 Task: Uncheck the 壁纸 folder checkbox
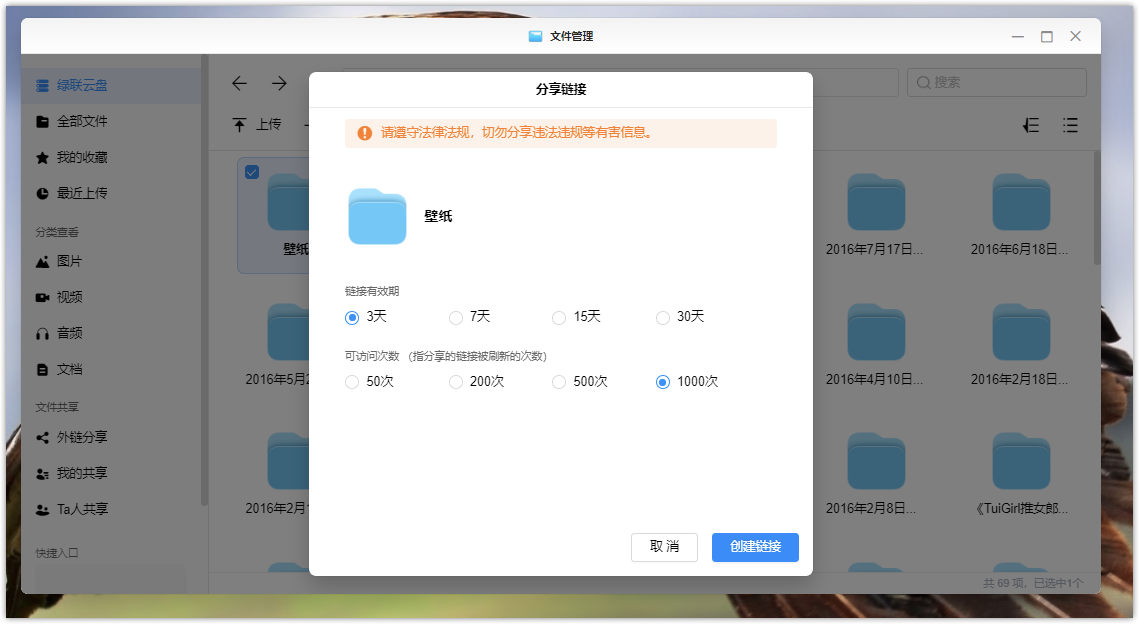tap(252, 172)
